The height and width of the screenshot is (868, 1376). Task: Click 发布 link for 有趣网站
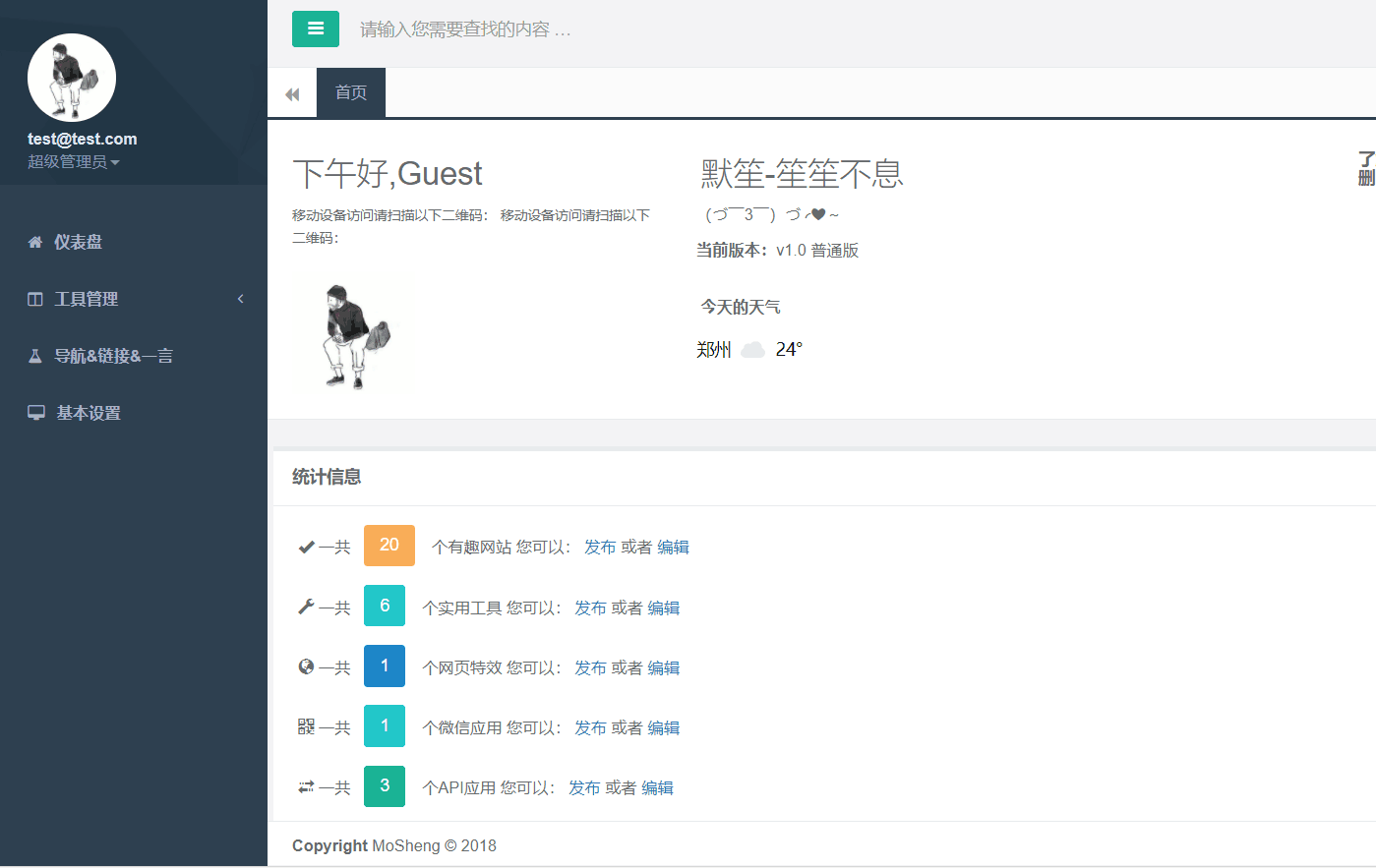pos(600,548)
